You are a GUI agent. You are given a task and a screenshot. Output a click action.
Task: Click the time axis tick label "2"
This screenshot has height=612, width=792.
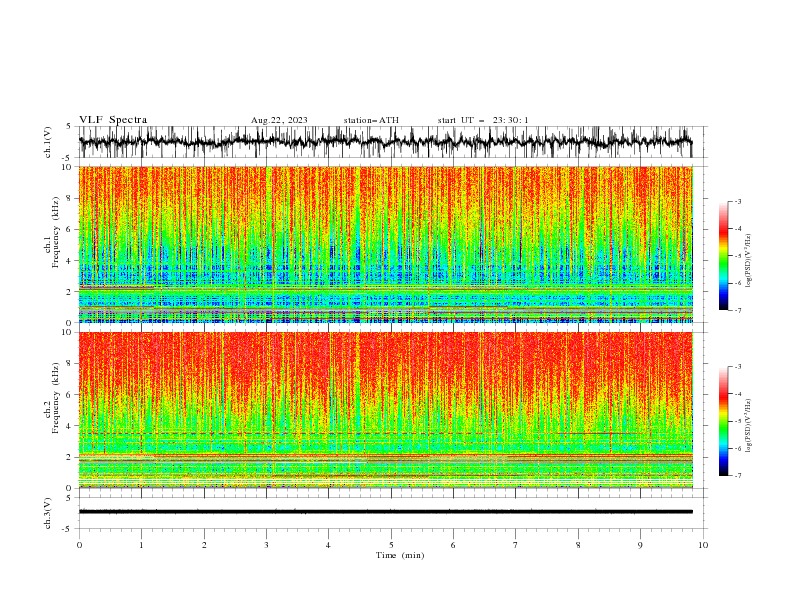[x=204, y=545]
